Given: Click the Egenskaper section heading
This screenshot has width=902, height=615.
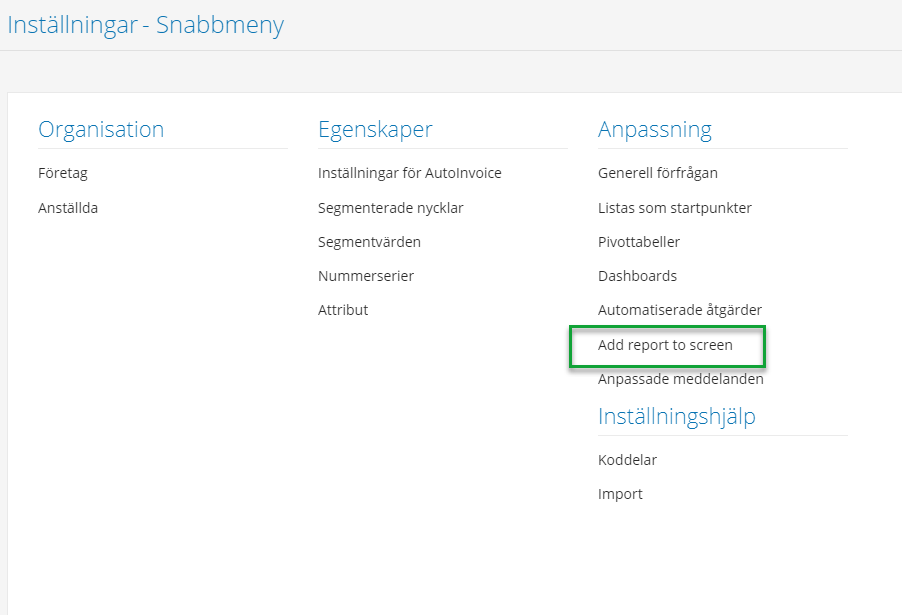Looking at the screenshot, I should [x=375, y=129].
